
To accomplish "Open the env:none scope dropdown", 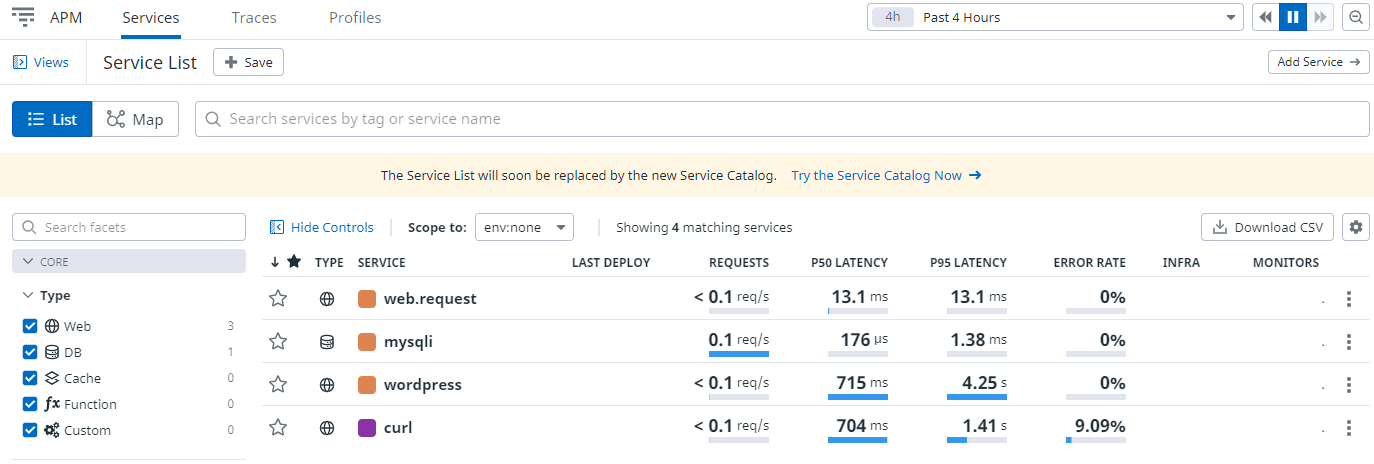I will click(x=523, y=227).
